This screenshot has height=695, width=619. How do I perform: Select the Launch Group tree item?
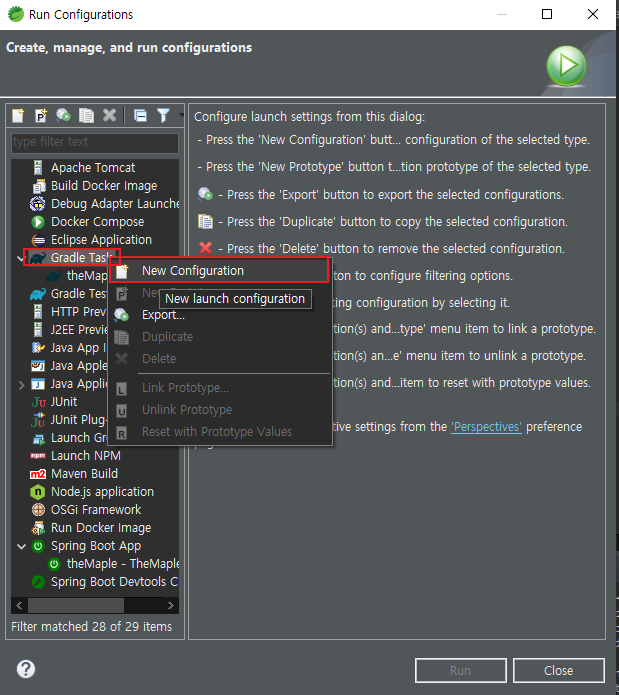69,438
